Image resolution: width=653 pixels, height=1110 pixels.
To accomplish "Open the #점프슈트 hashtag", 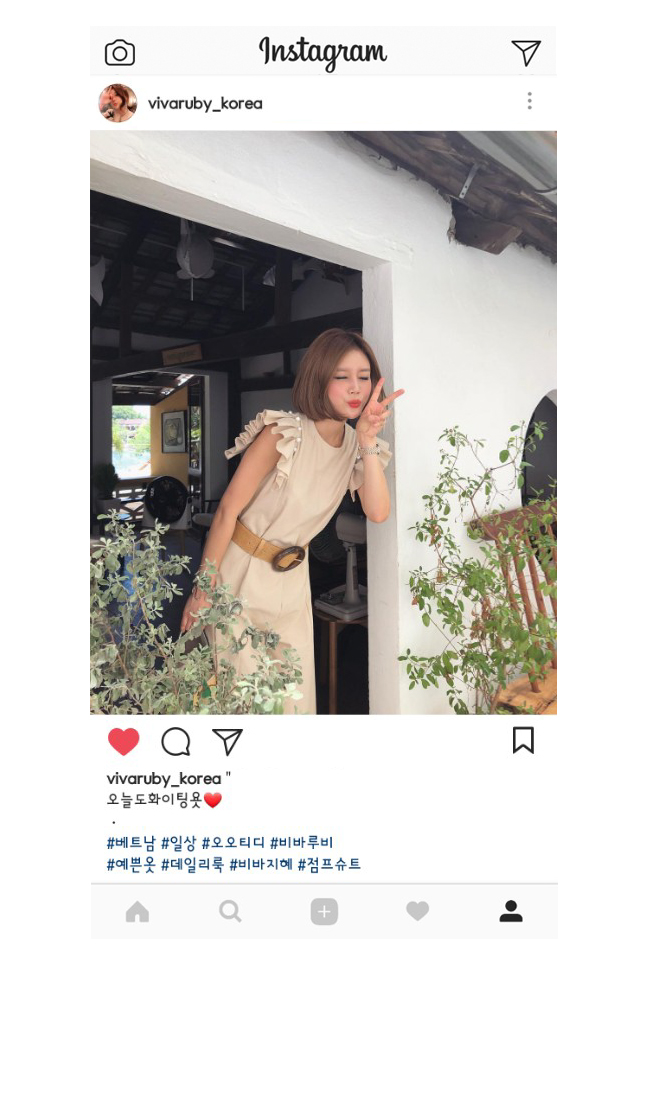I will point(329,864).
